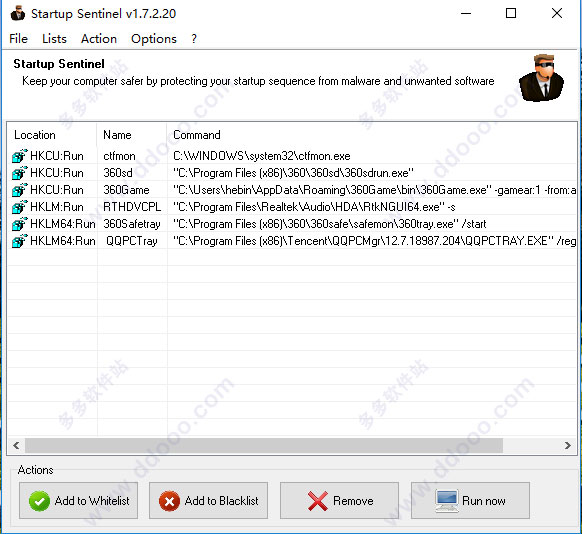Viewport: 582px width, 534px height.
Task: Click the HKLM:Run location text
Action: pyautogui.click(x=57, y=207)
